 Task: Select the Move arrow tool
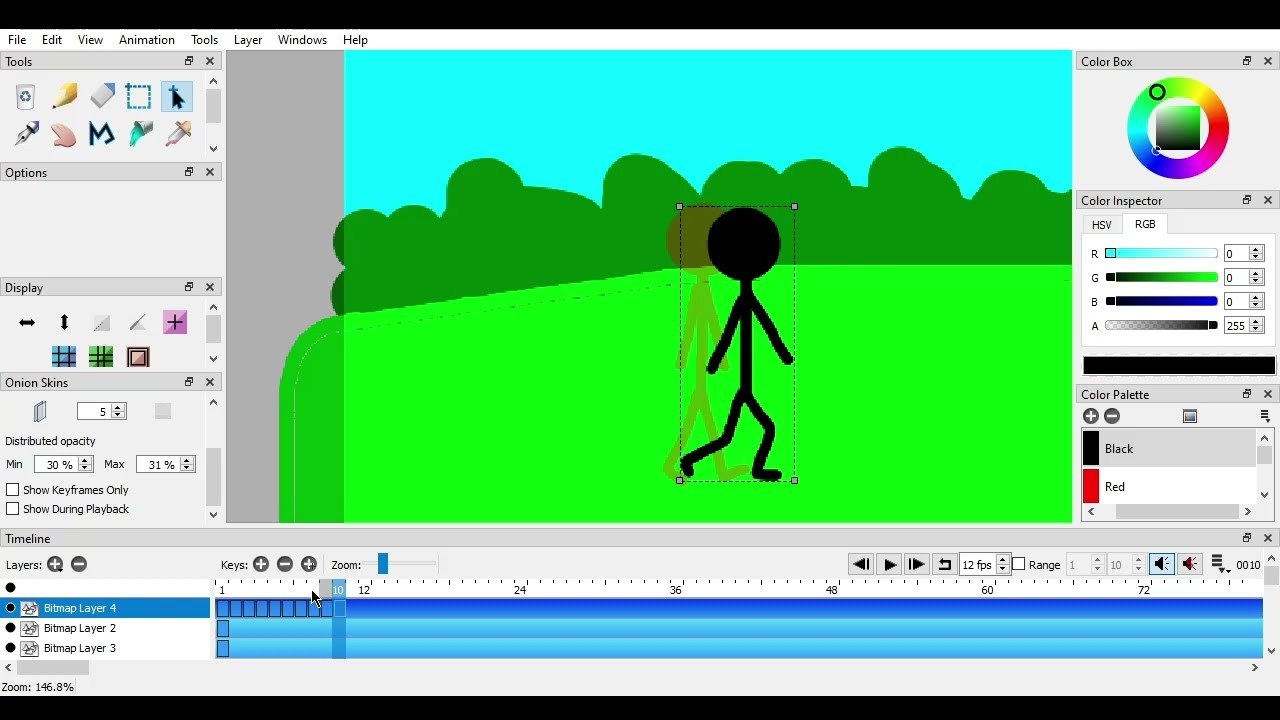pos(176,97)
